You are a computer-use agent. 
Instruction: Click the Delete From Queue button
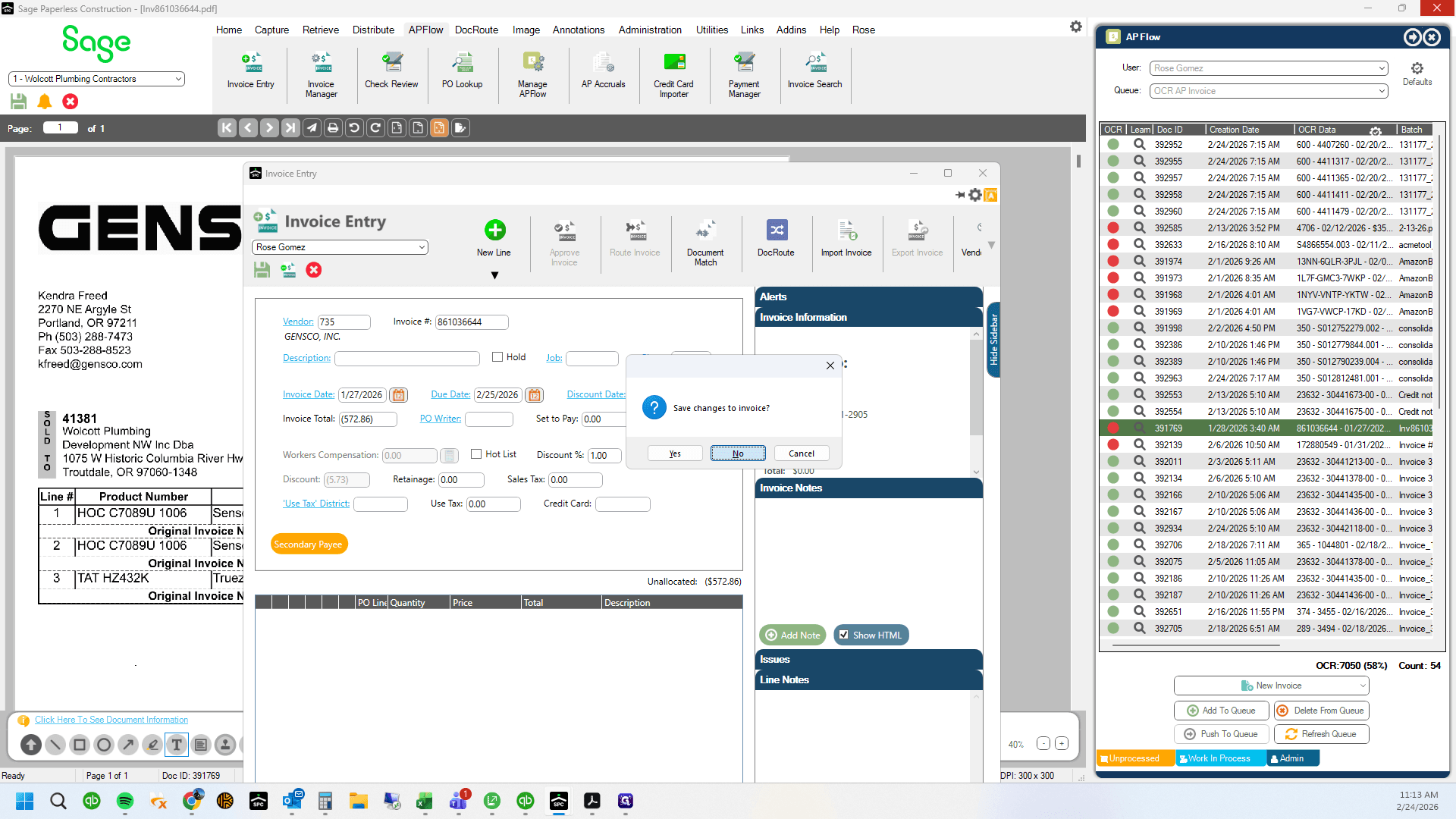1321,711
